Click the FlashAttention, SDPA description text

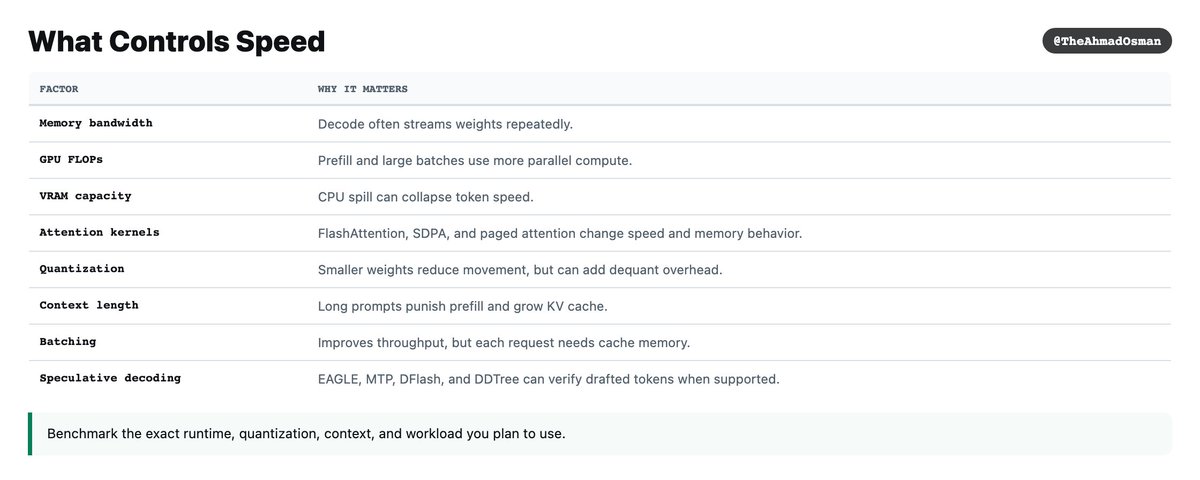560,233
